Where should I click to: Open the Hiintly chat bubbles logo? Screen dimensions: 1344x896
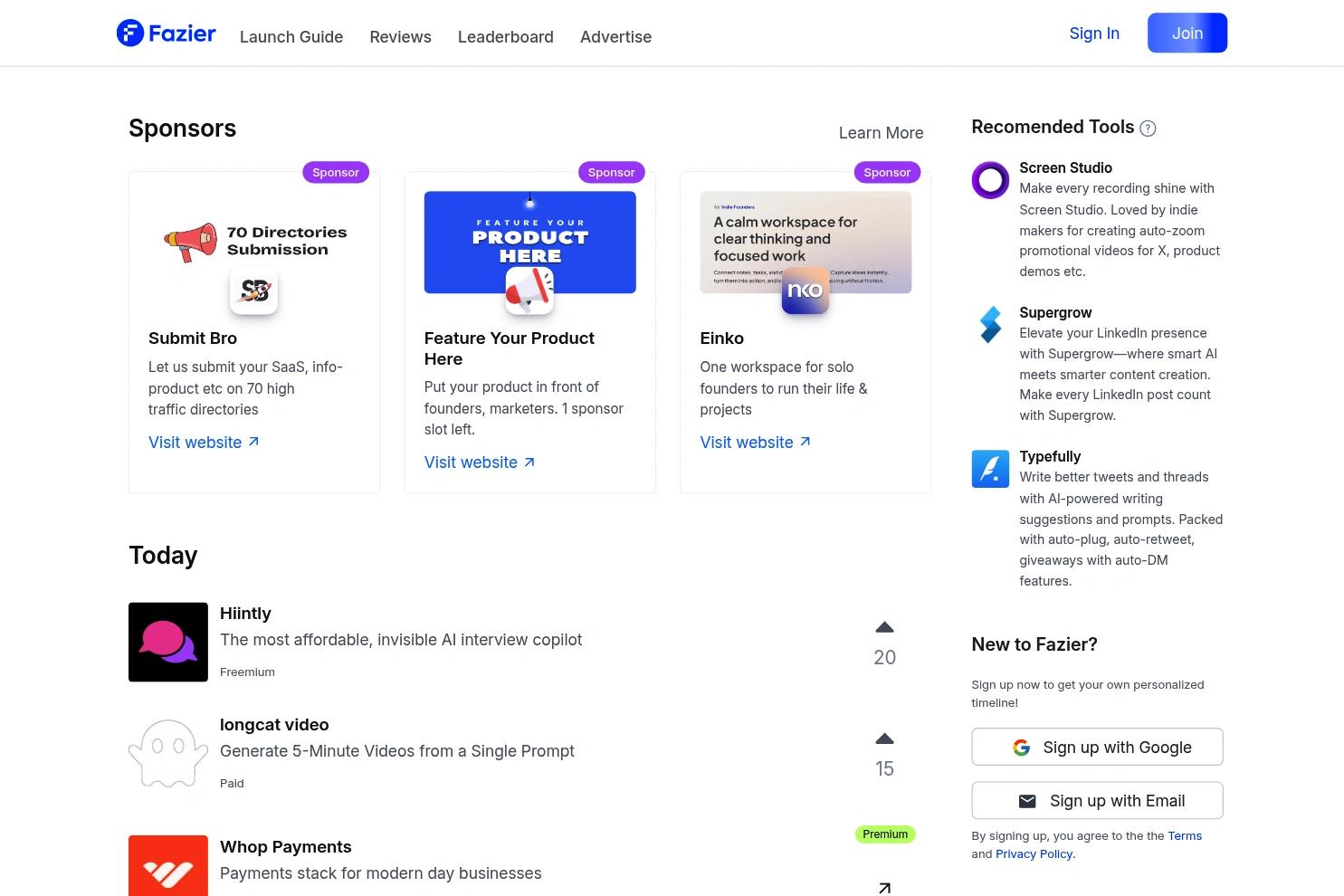168,643
